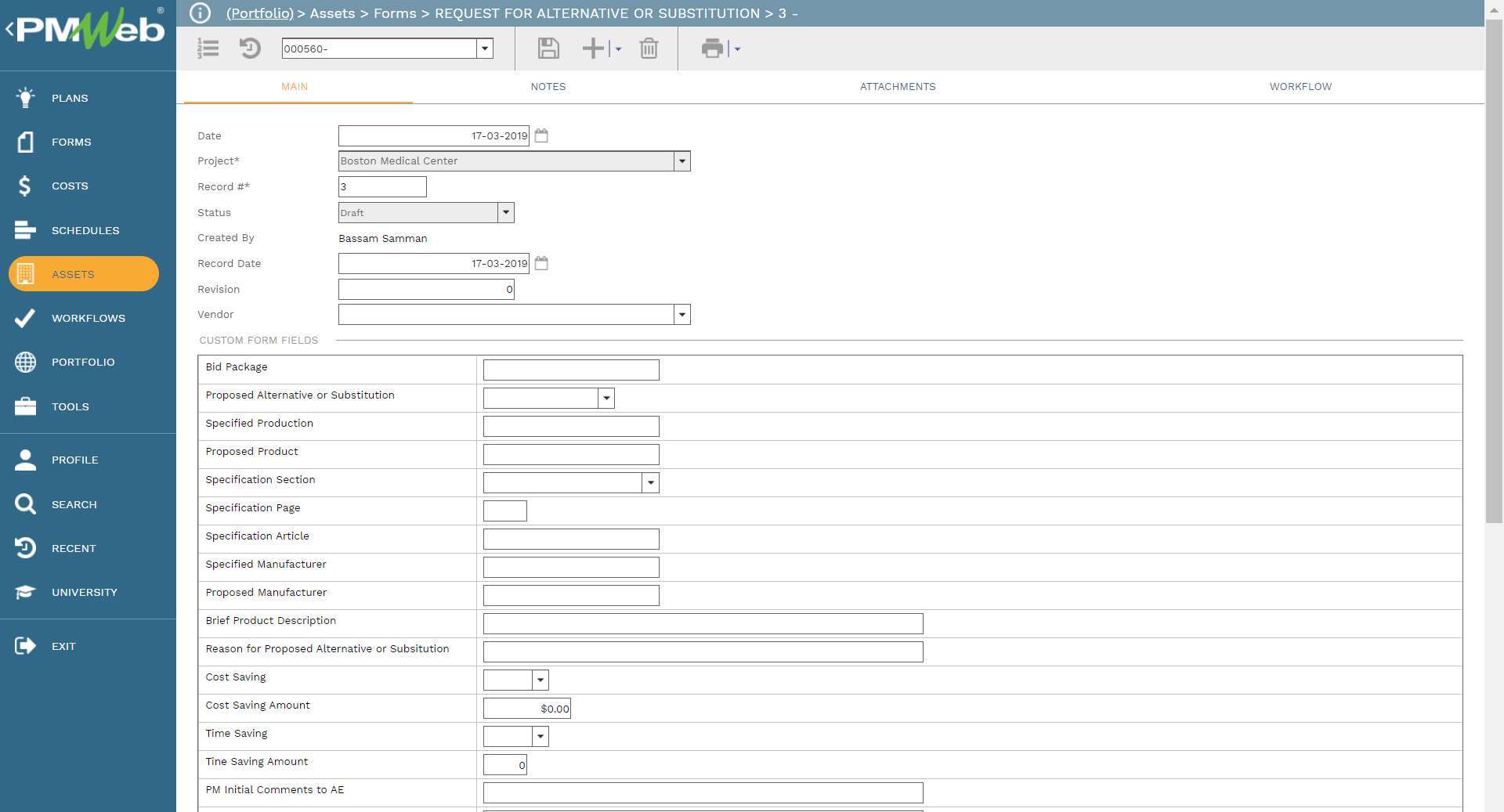
Task: Open the Specification Section dropdown
Action: [650, 482]
